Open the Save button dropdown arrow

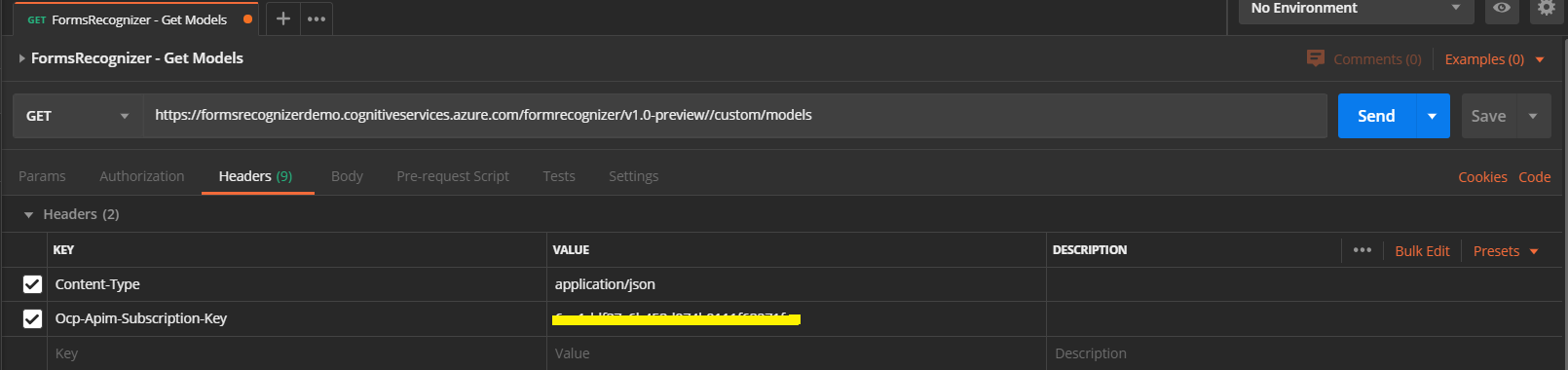1533,116
